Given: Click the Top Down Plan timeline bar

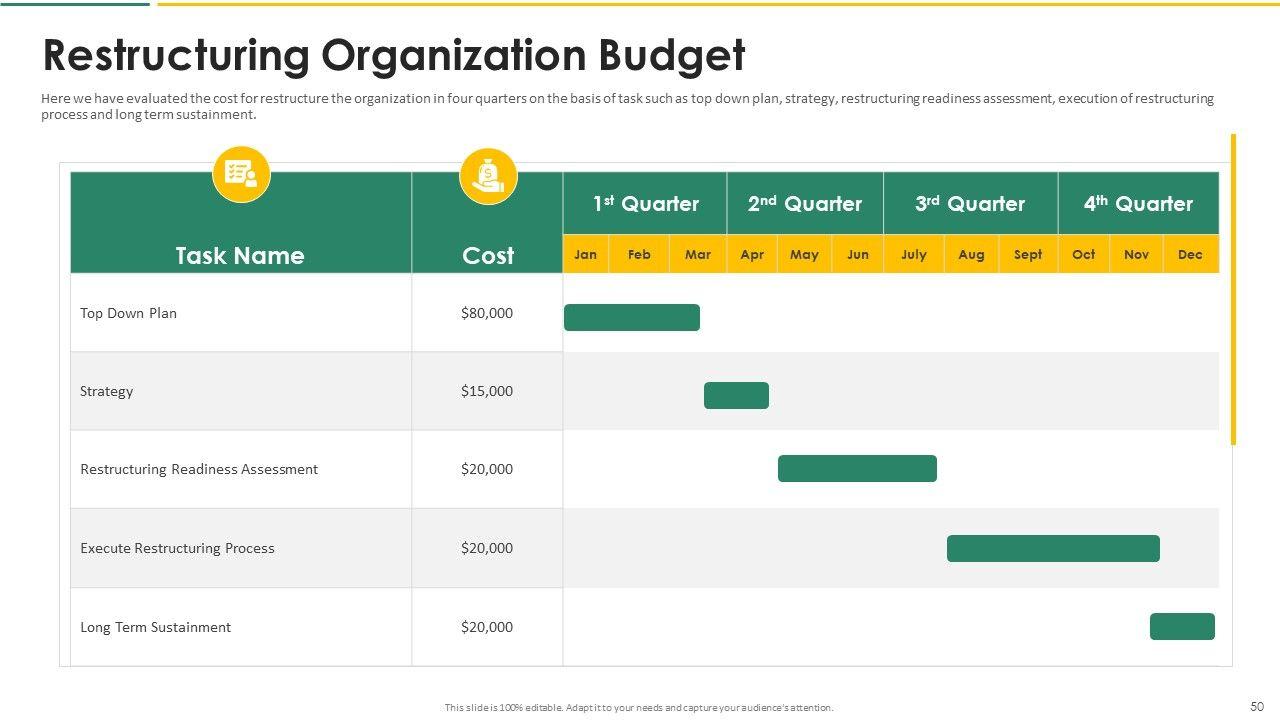Looking at the screenshot, I should click(x=631, y=317).
